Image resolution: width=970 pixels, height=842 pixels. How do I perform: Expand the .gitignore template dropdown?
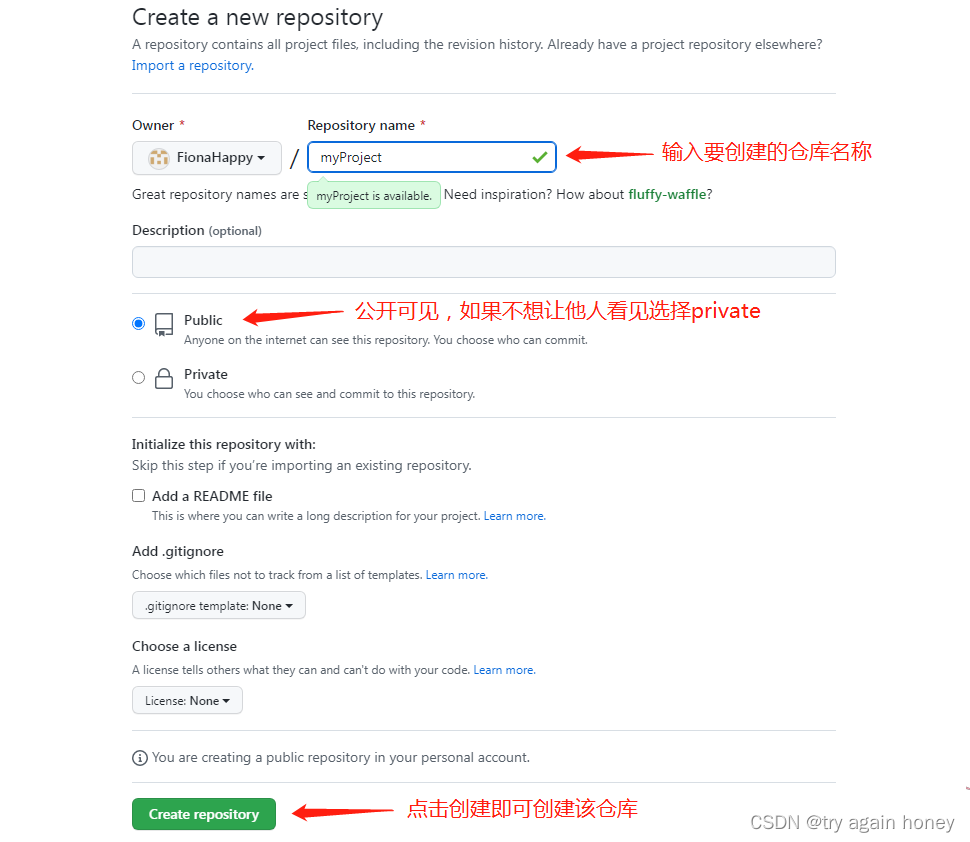[218, 606]
